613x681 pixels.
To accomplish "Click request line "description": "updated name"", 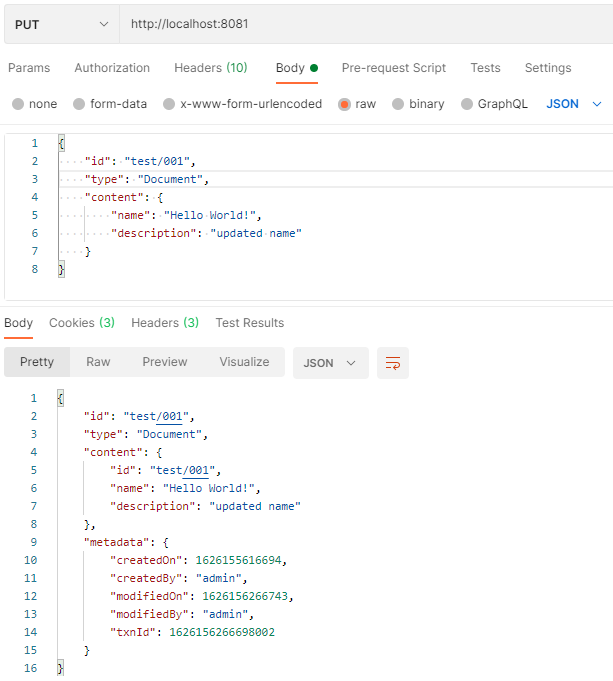I will point(206,233).
